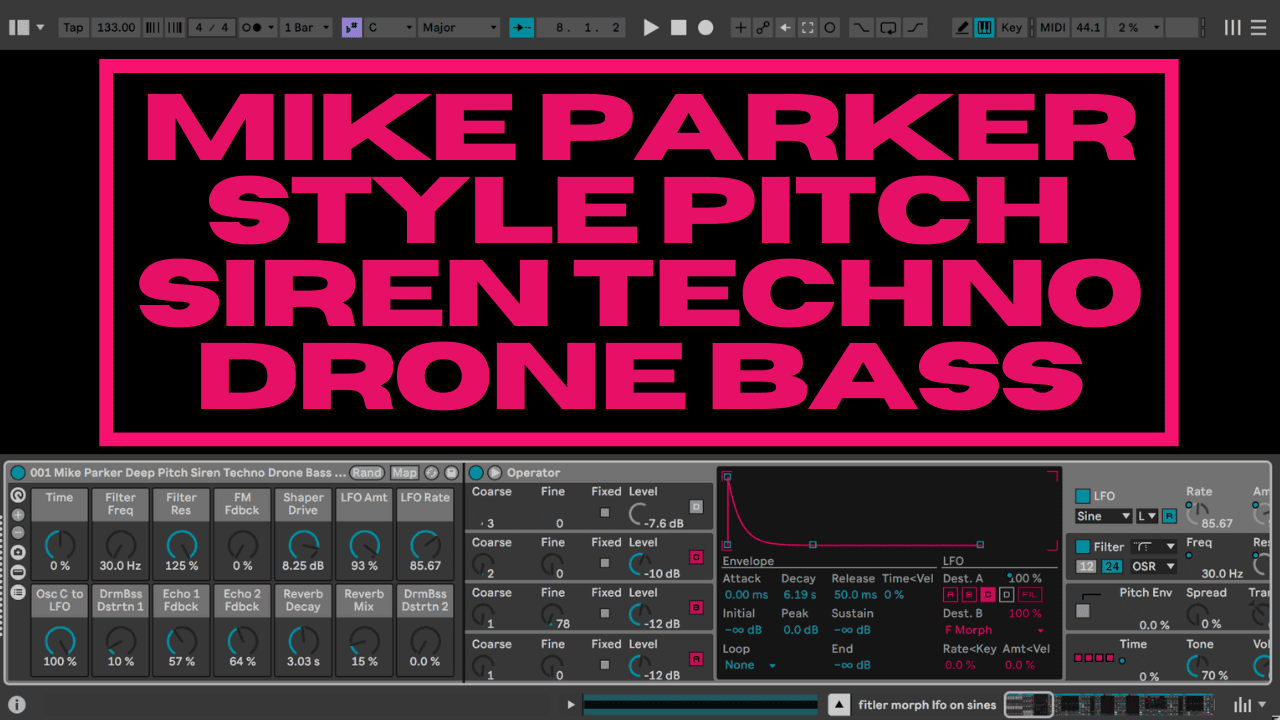The height and width of the screenshot is (720, 1280).
Task: Enable Fixed mode for oscillator D
Action: (x=604, y=513)
